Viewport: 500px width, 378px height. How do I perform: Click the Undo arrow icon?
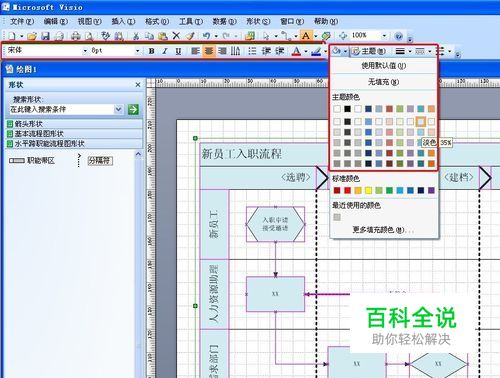coord(206,35)
